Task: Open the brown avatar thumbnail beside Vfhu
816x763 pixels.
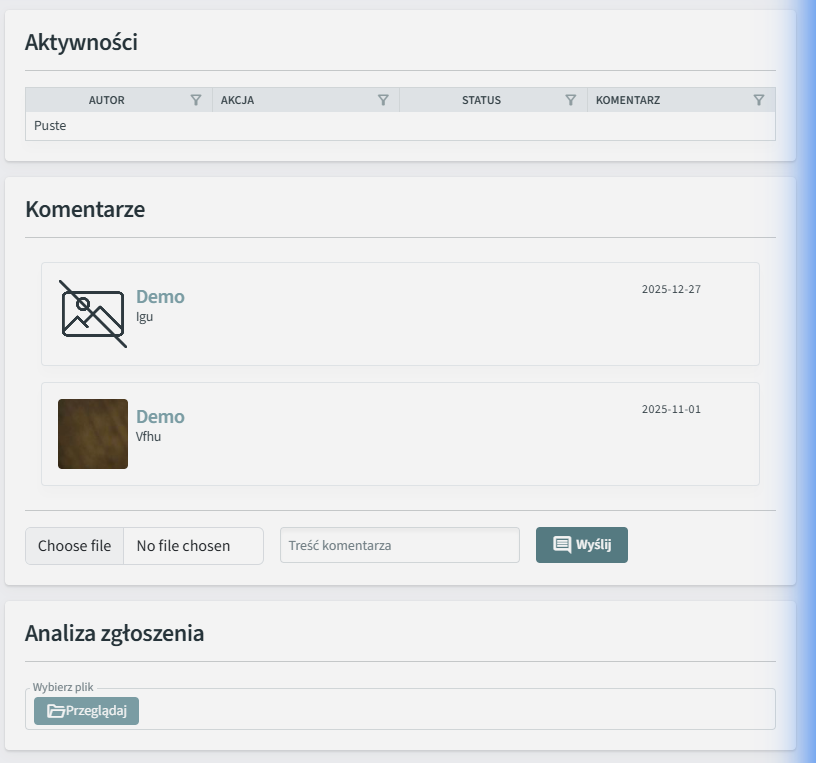Action: point(93,434)
